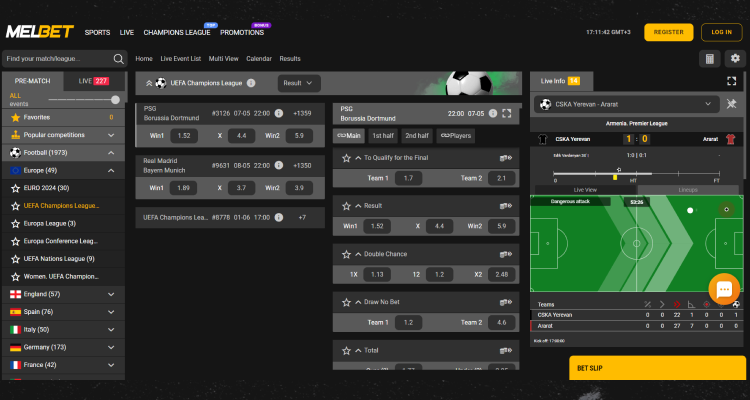
Task: Favorite the EURO 2024 league star
Action: tap(15, 189)
